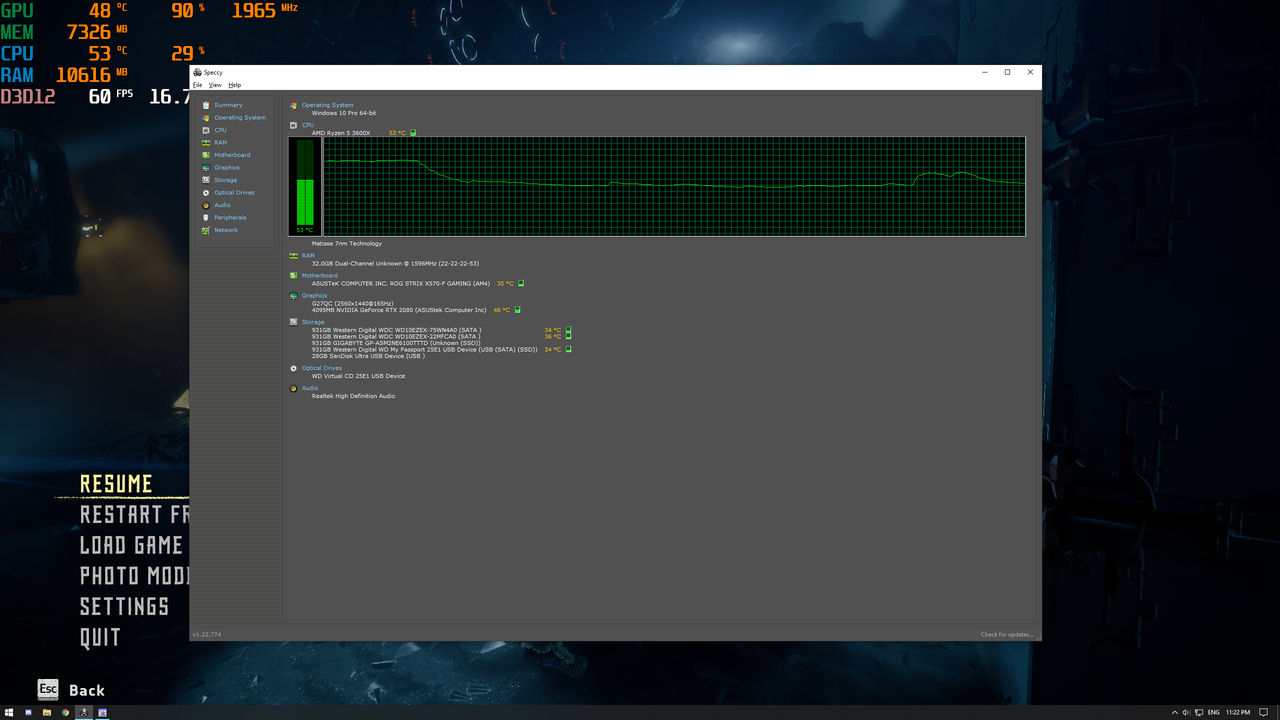
Task: Open SETTINGS in game pause menu
Action: [x=124, y=607]
